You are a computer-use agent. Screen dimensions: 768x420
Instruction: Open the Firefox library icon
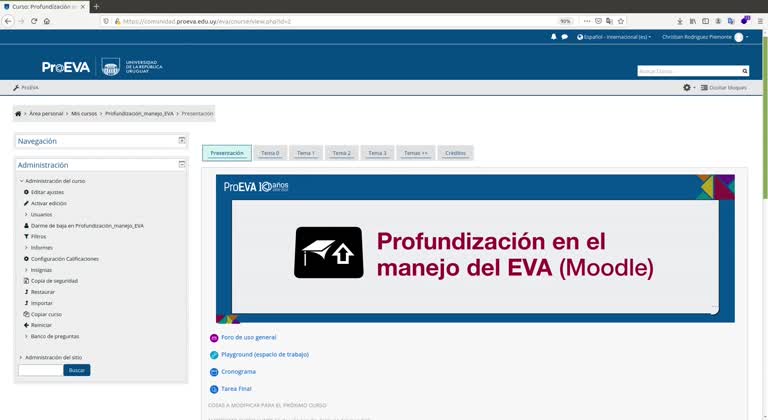click(693, 21)
